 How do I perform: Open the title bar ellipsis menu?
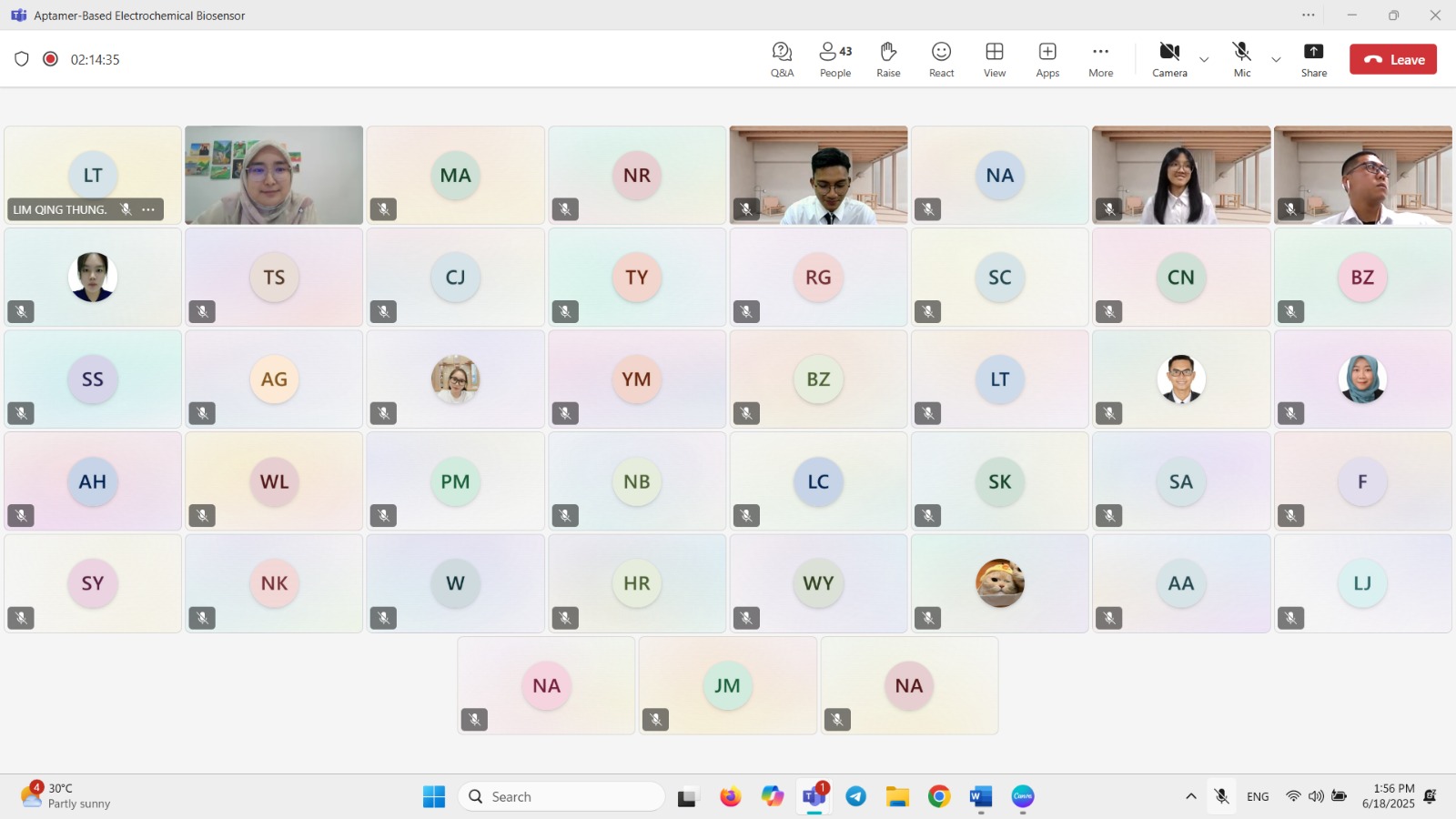point(1309,15)
